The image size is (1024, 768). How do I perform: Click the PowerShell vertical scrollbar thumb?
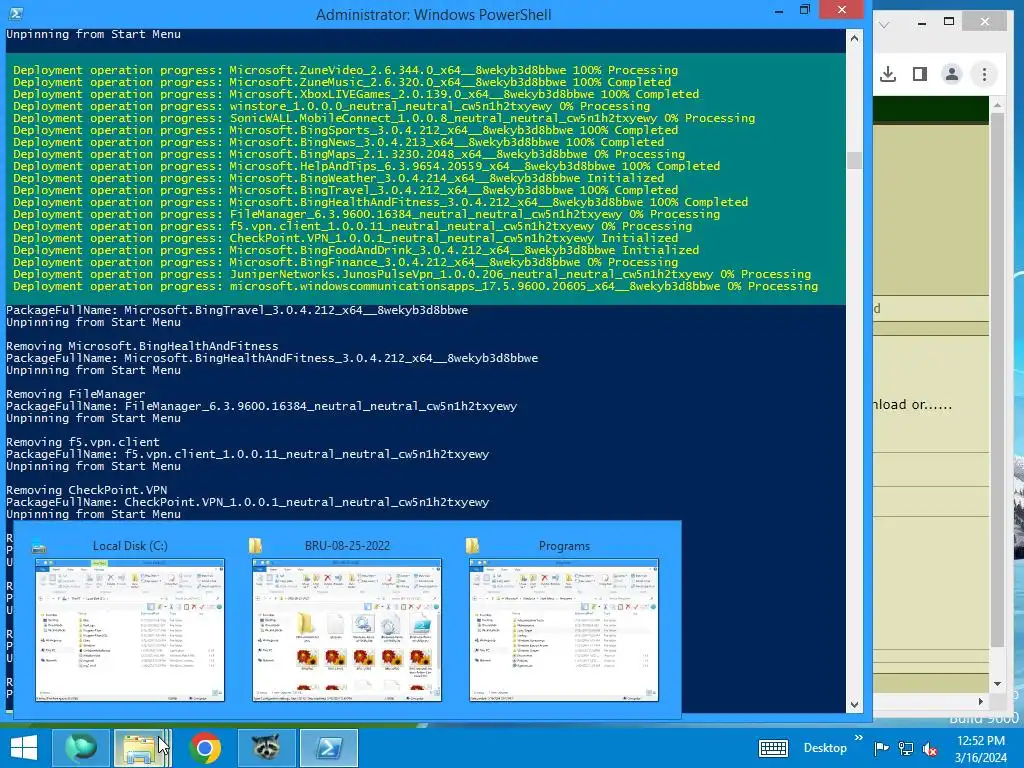coord(854,160)
